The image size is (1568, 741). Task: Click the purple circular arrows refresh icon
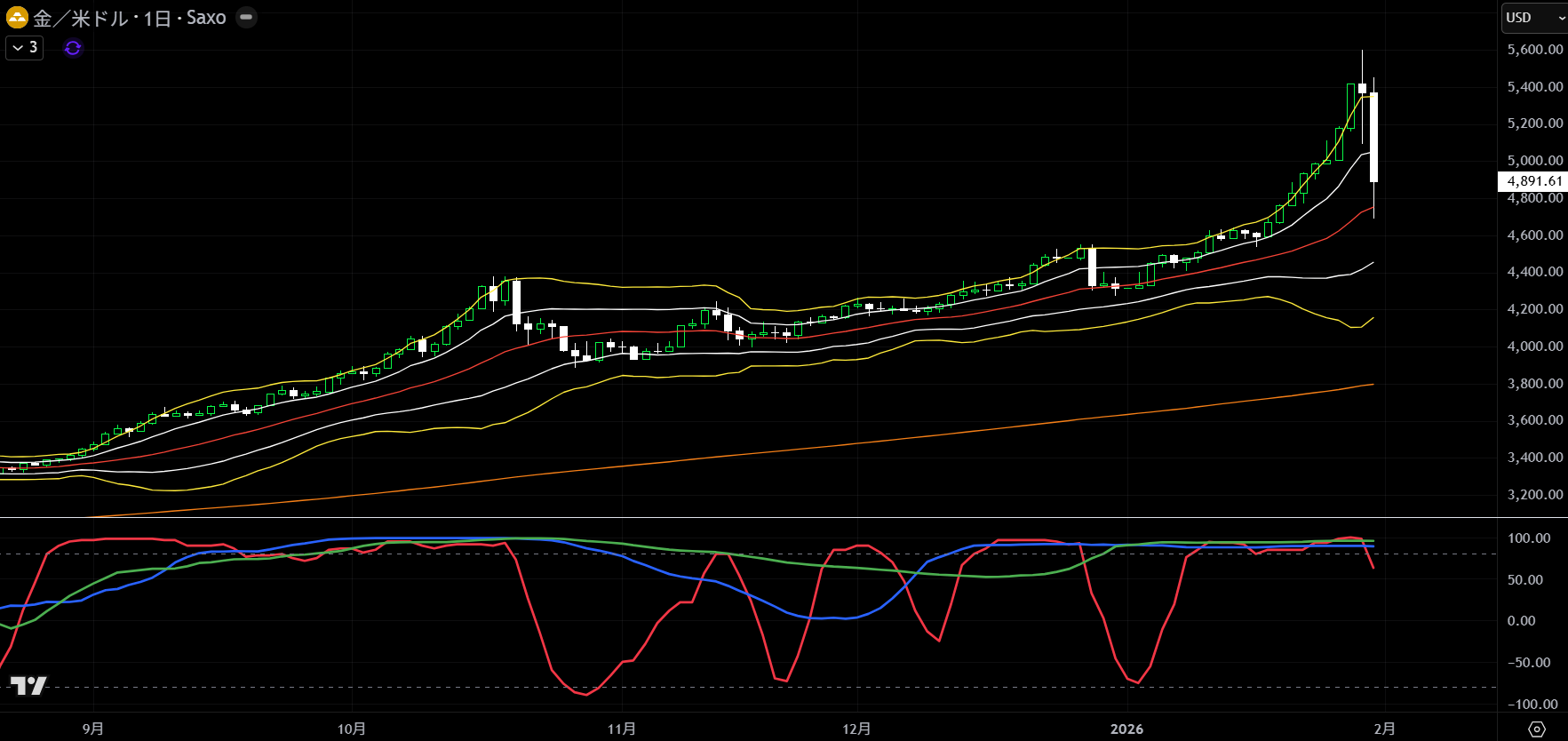[73, 48]
